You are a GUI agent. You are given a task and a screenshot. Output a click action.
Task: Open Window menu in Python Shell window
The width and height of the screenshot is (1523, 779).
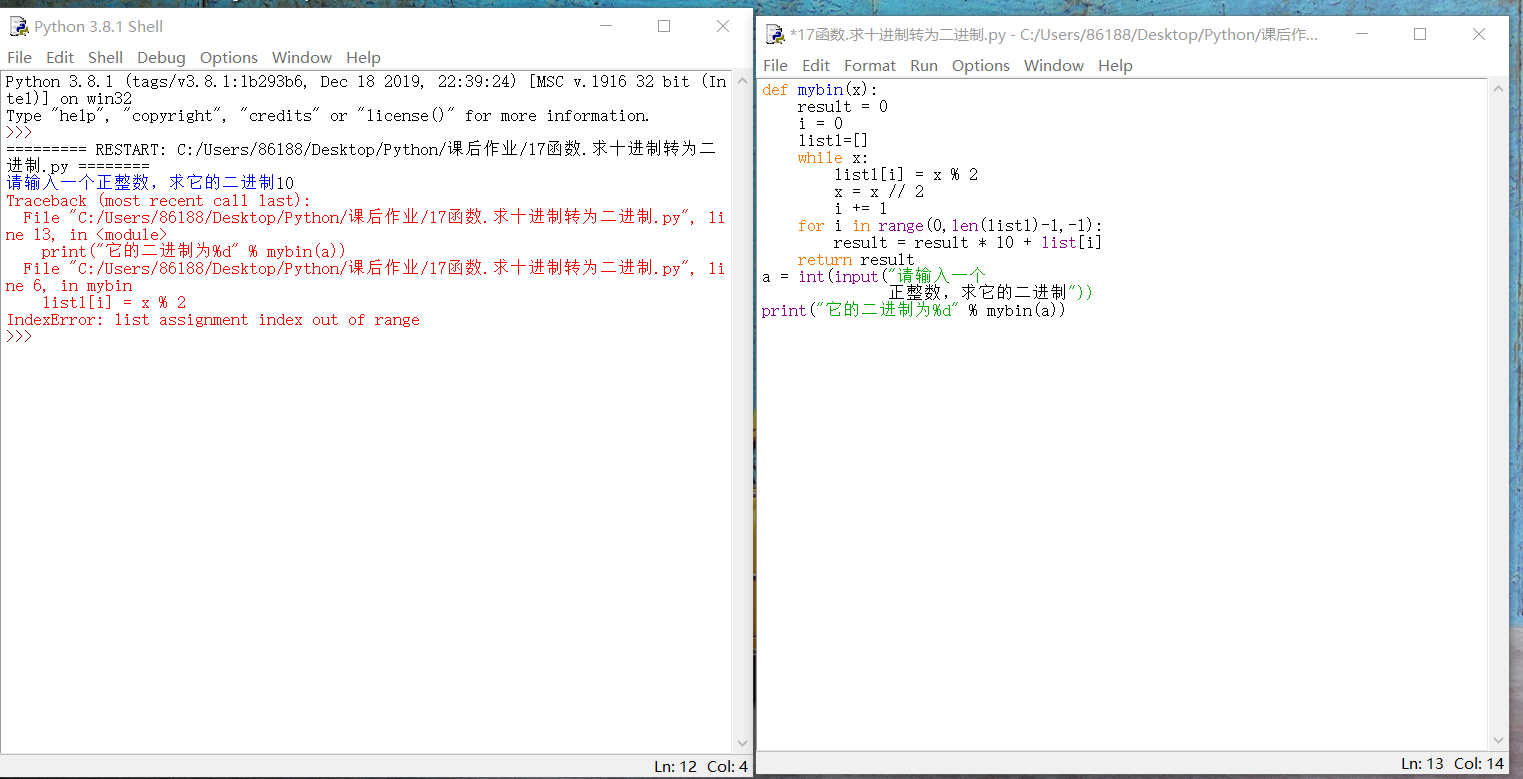(x=302, y=58)
